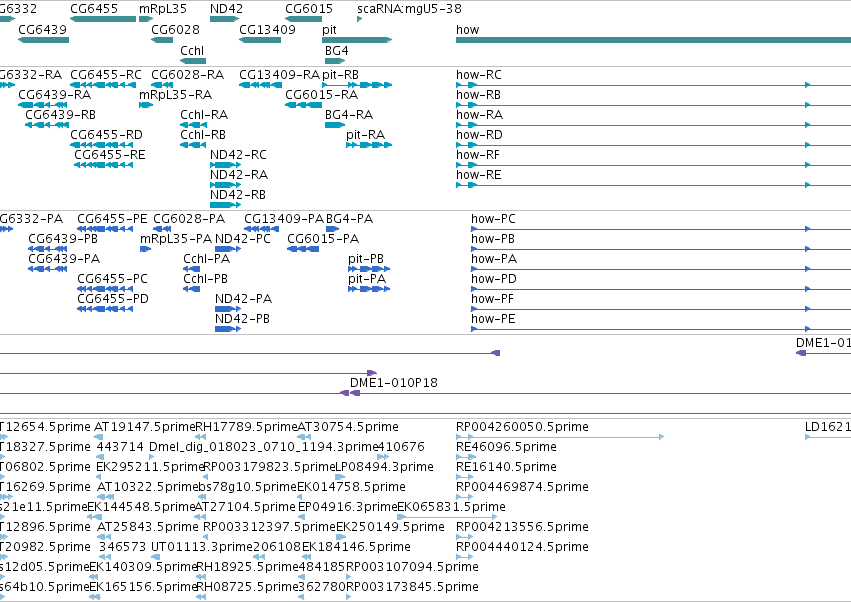The width and height of the screenshot is (851, 602).
Task: Select the pit-RB transcript
Action: [357, 85]
